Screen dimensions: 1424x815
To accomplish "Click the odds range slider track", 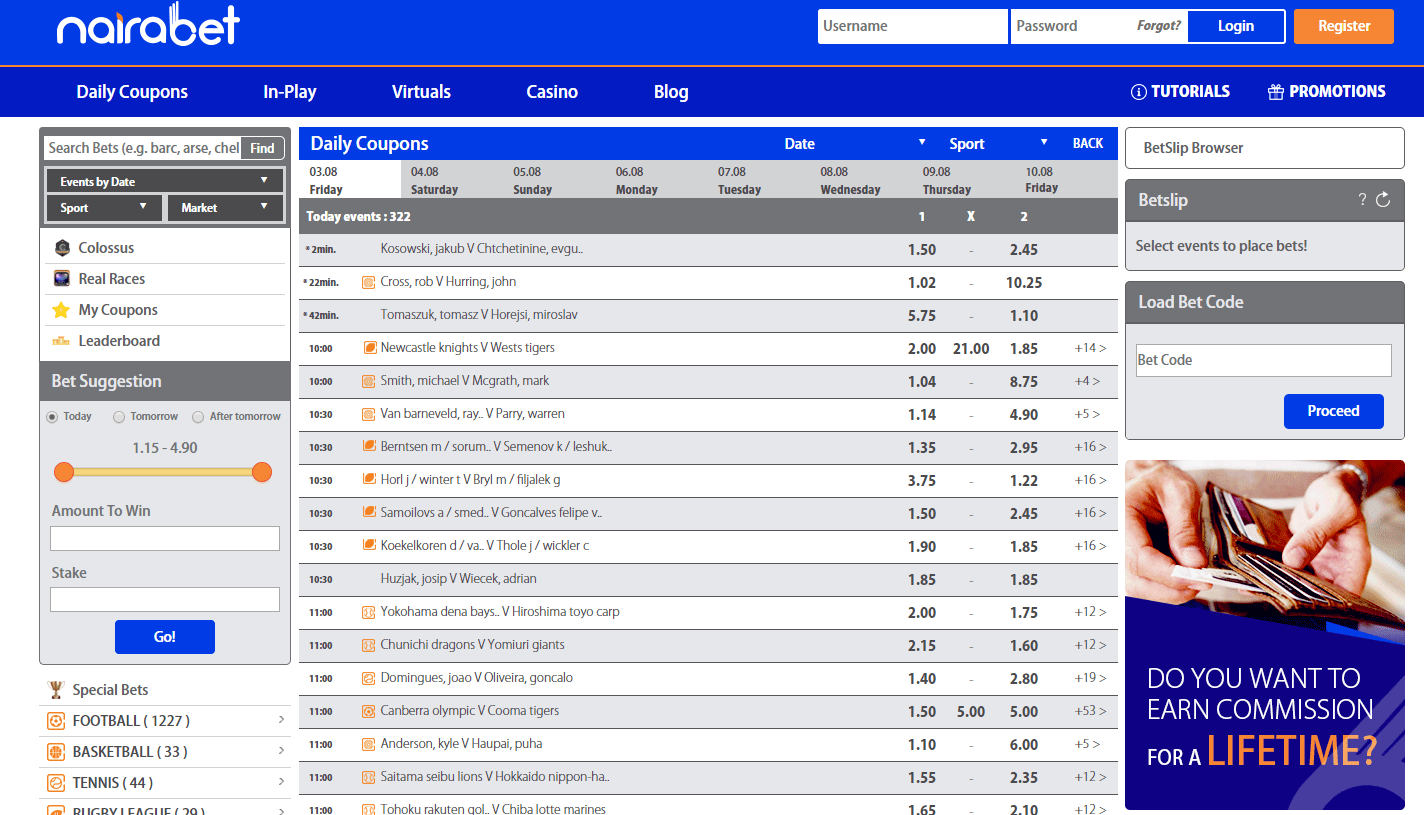I will click(x=163, y=472).
